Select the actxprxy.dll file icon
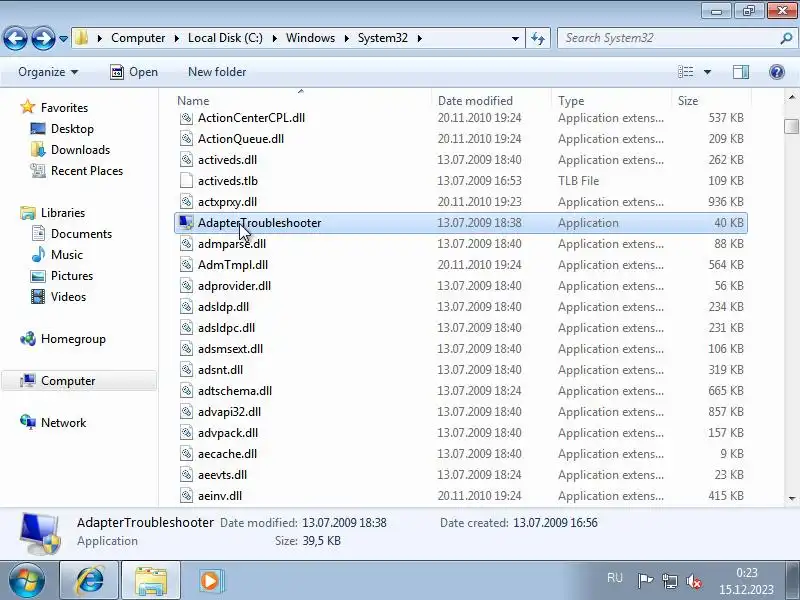 click(x=187, y=202)
